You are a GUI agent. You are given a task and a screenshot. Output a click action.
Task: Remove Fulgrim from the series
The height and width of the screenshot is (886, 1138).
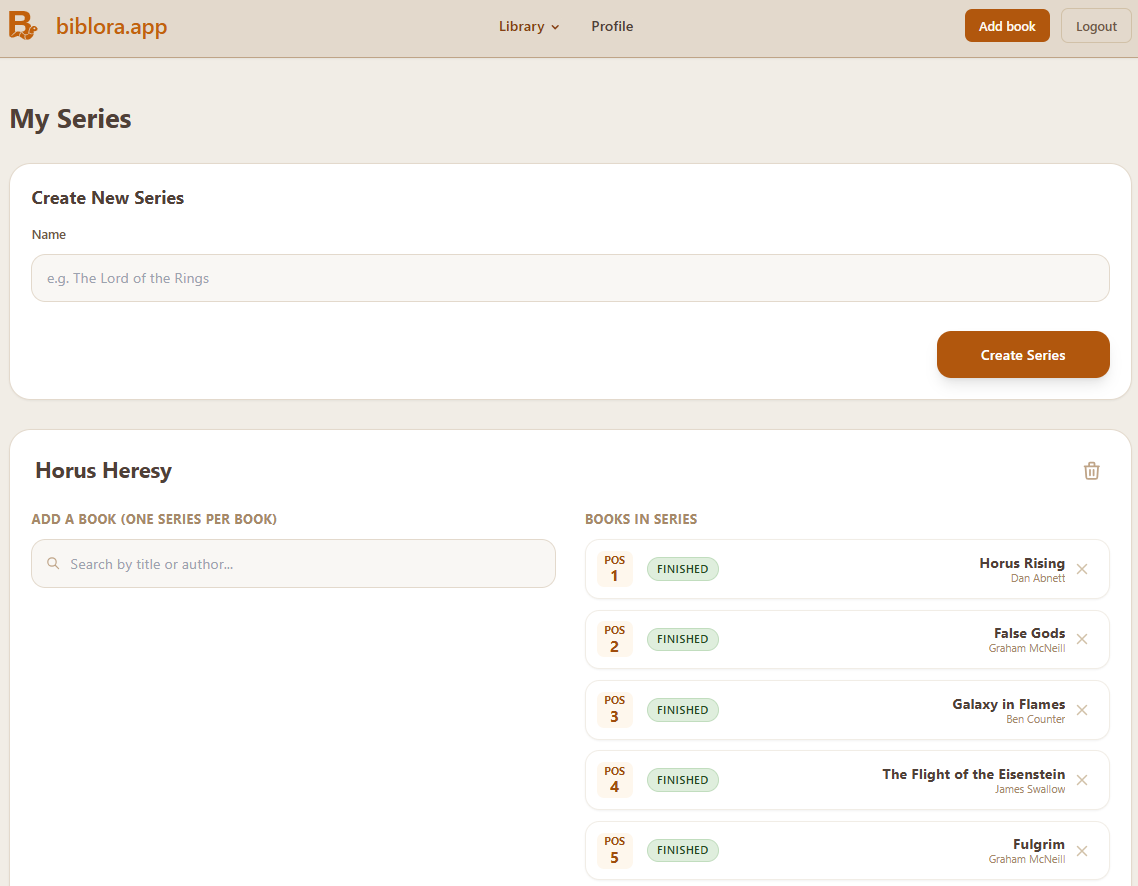tap(1081, 850)
